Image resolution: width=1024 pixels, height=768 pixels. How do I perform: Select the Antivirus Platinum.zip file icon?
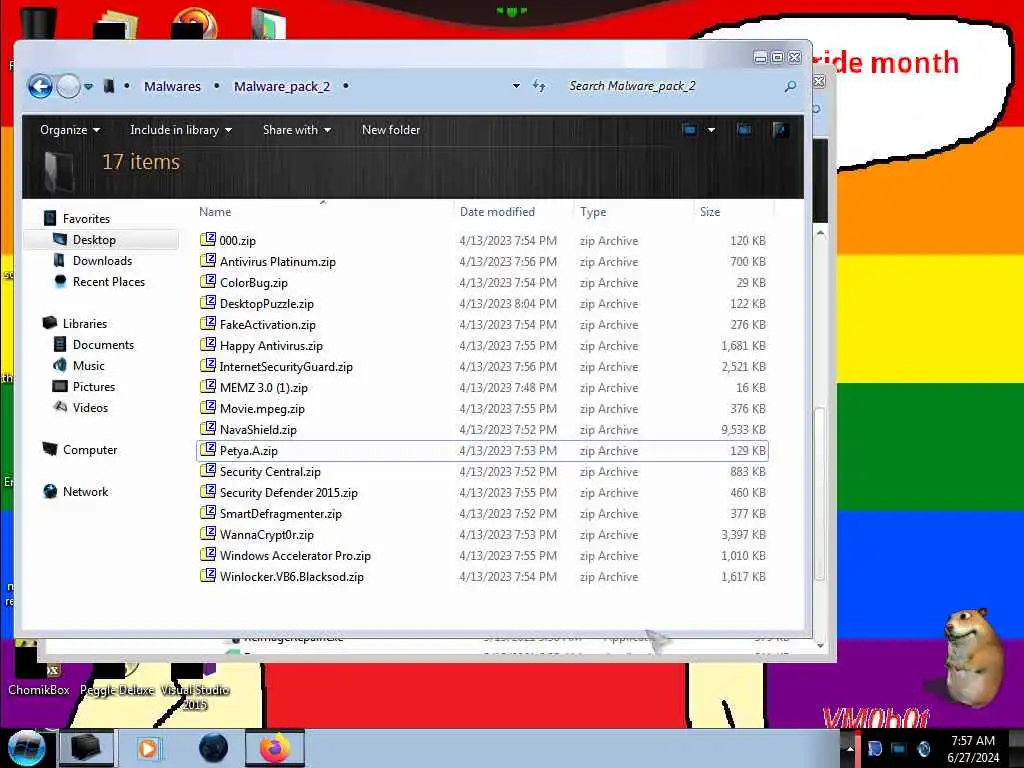tap(208, 261)
